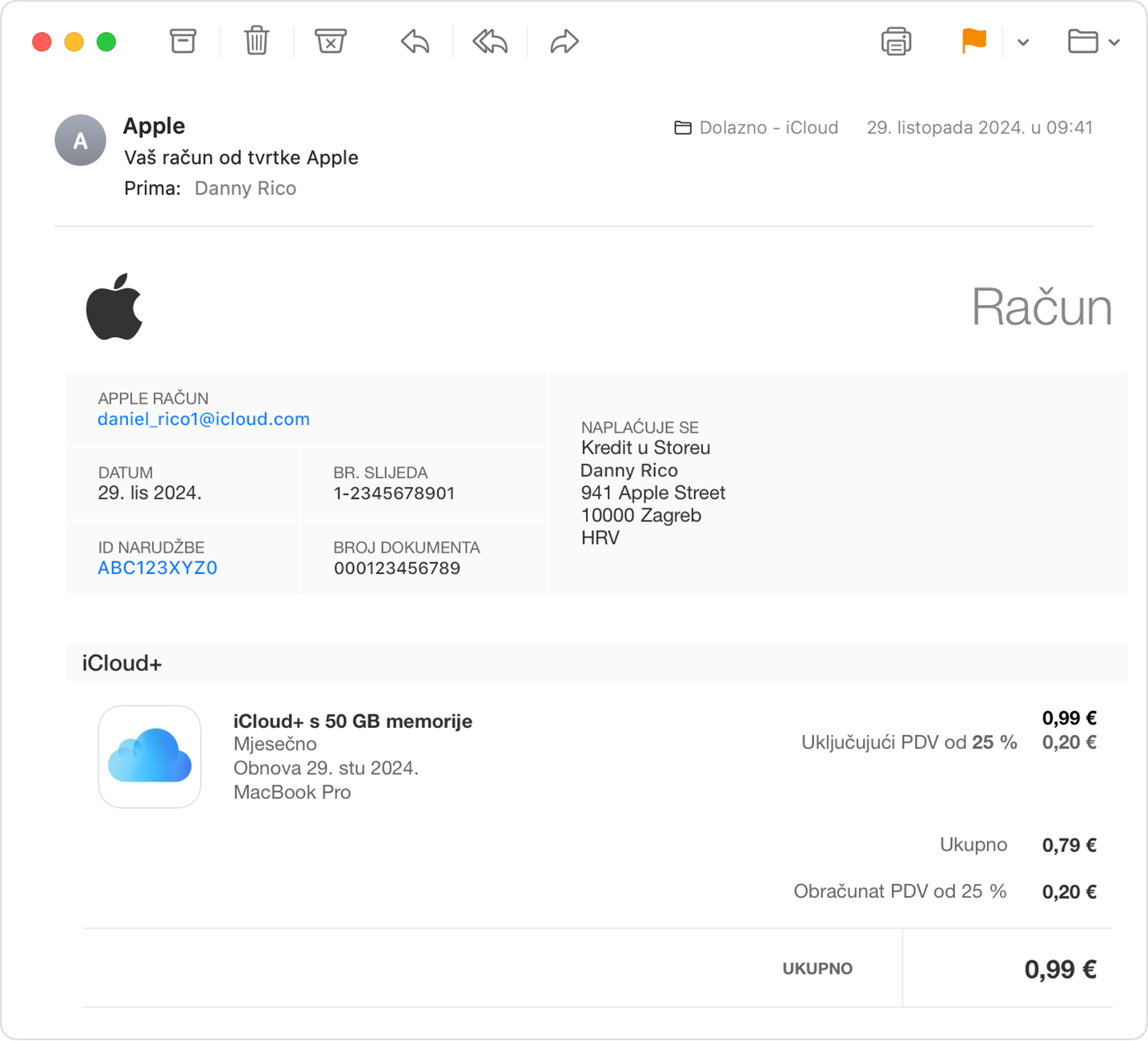Image resolution: width=1148 pixels, height=1041 pixels.
Task: Click recipient Danny Rico in the header
Action: [x=245, y=188]
